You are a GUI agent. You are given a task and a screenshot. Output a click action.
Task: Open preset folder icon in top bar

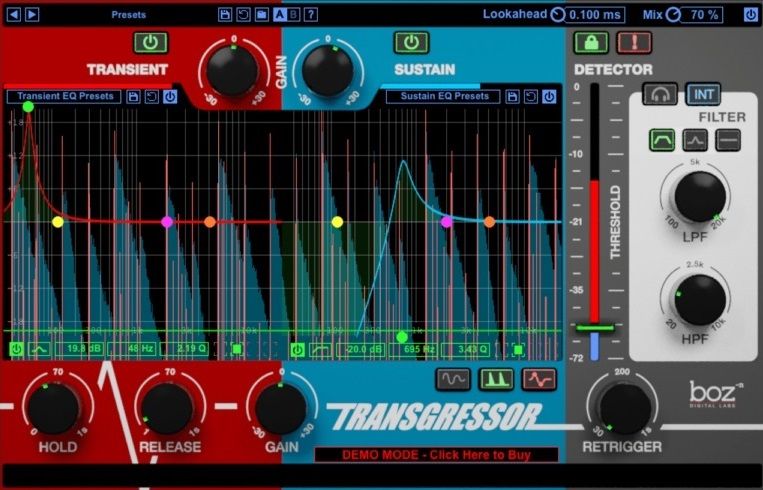[261, 15]
